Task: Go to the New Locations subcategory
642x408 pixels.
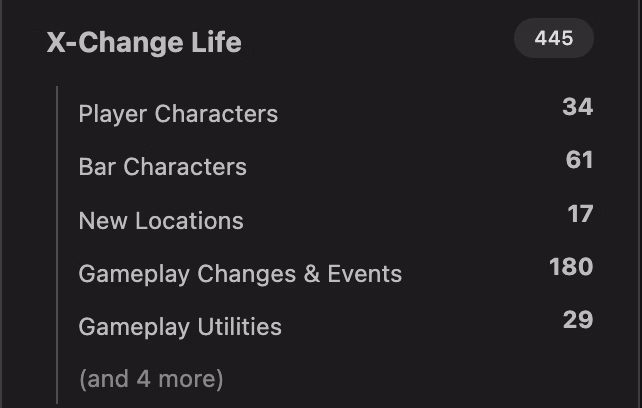Action: [x=161, y=221]
